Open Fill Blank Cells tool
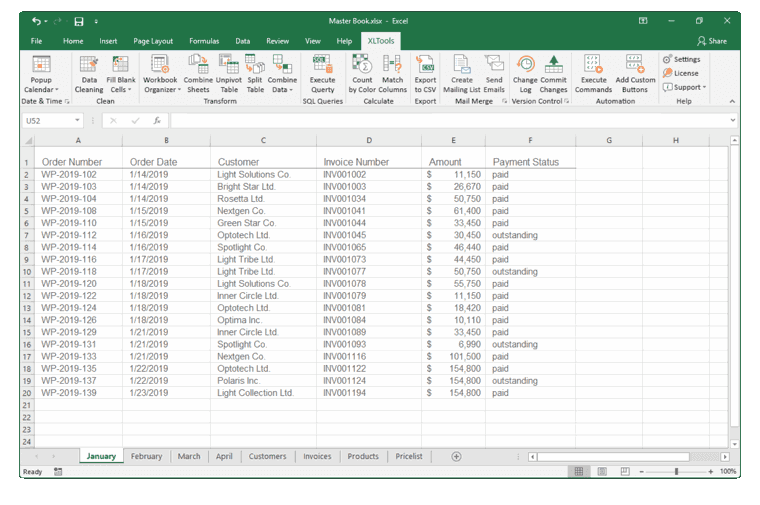 pyautogui.click(x=121, y=74)
